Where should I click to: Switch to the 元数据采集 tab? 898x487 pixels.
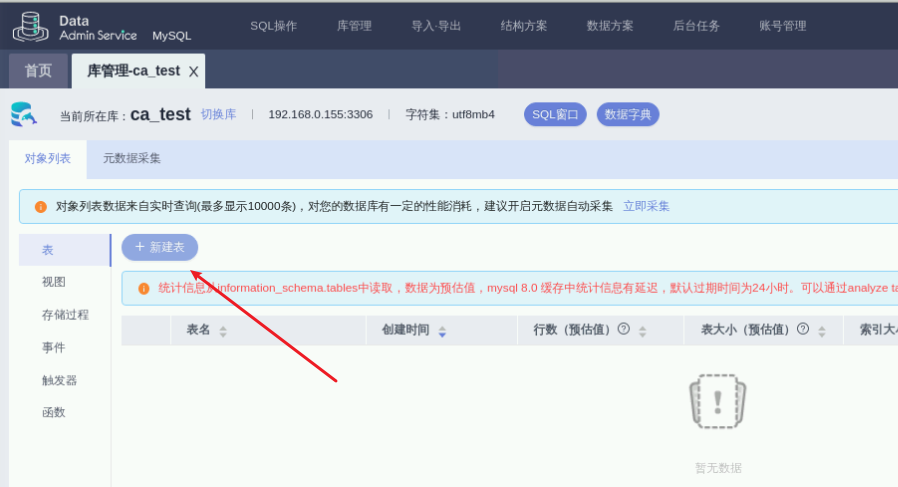point(132,159)
